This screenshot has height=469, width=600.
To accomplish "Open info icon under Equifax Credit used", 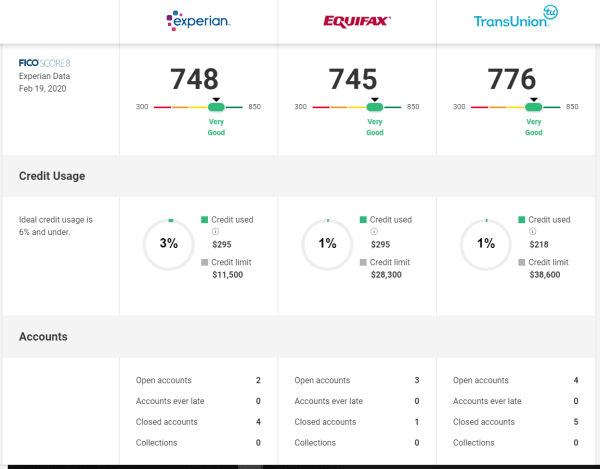I will click(x=374, y=231).
